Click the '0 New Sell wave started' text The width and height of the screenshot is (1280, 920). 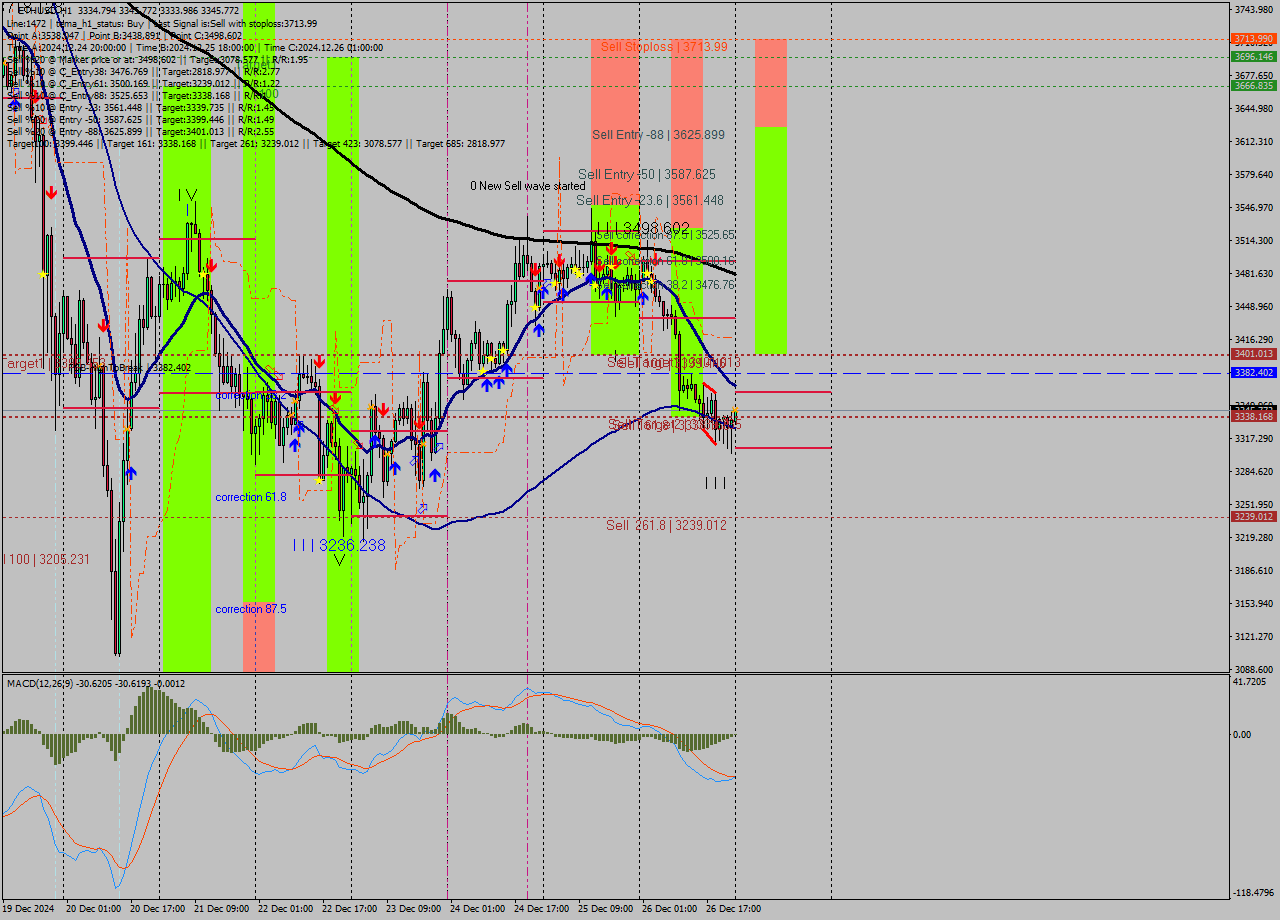(528, 186)
